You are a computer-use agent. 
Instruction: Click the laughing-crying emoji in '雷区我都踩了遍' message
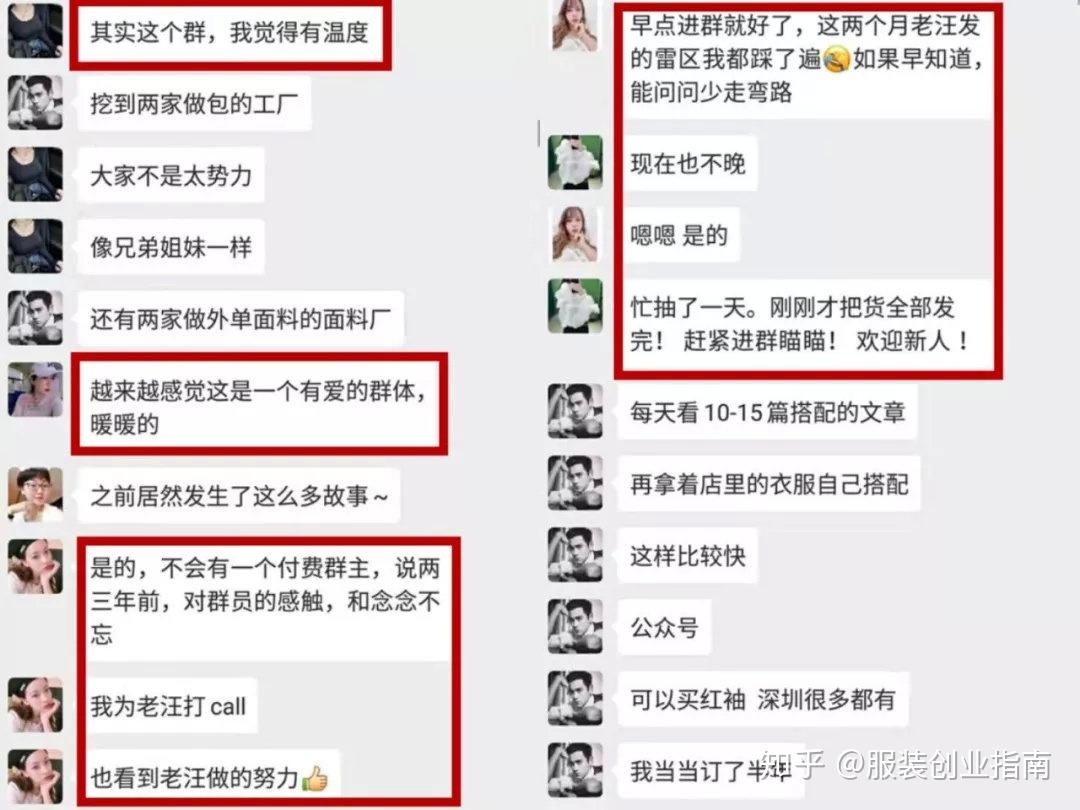point(836,60)
